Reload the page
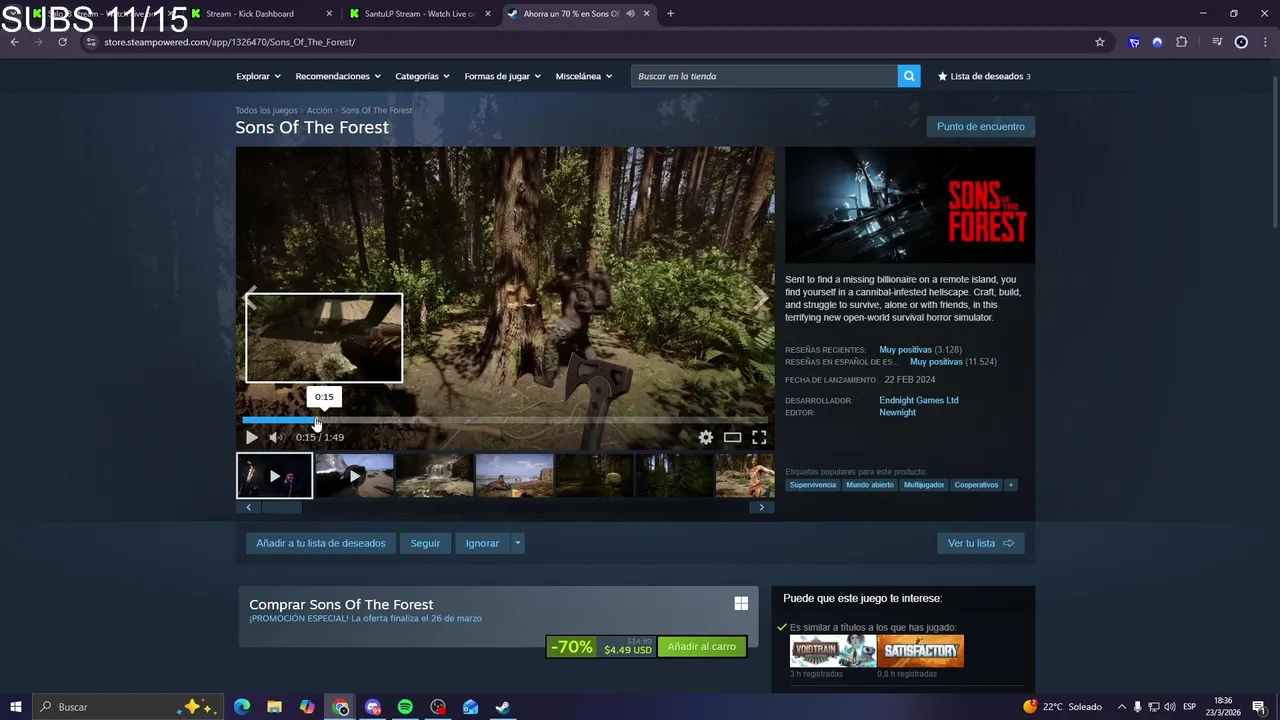This screenshot has height=720, width=1280. coord(62,42)
